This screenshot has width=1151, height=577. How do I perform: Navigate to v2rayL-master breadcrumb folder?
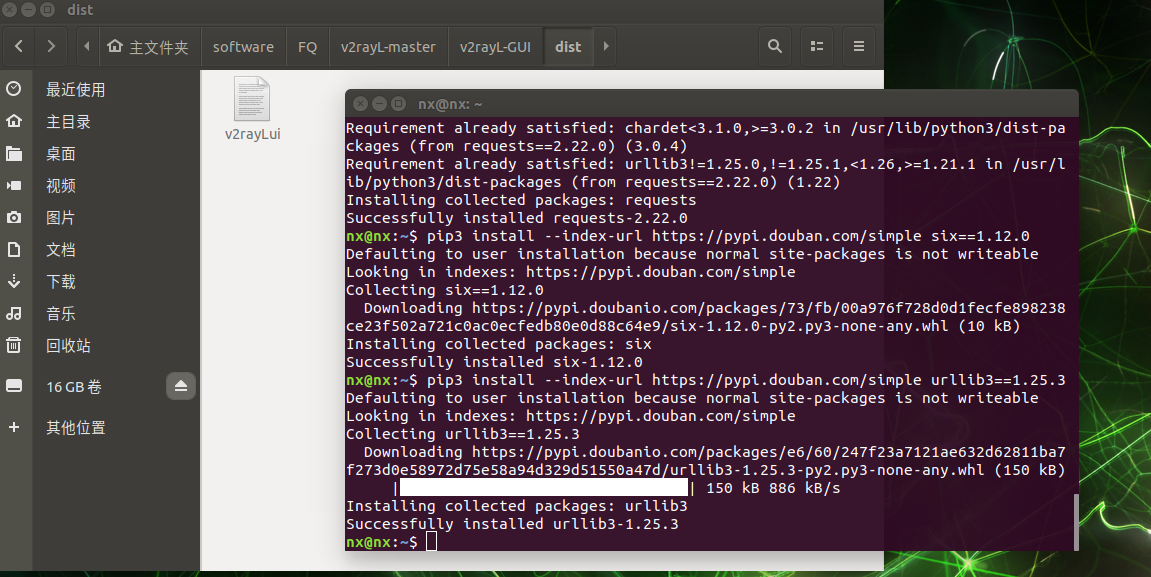[x=388, y=47]
